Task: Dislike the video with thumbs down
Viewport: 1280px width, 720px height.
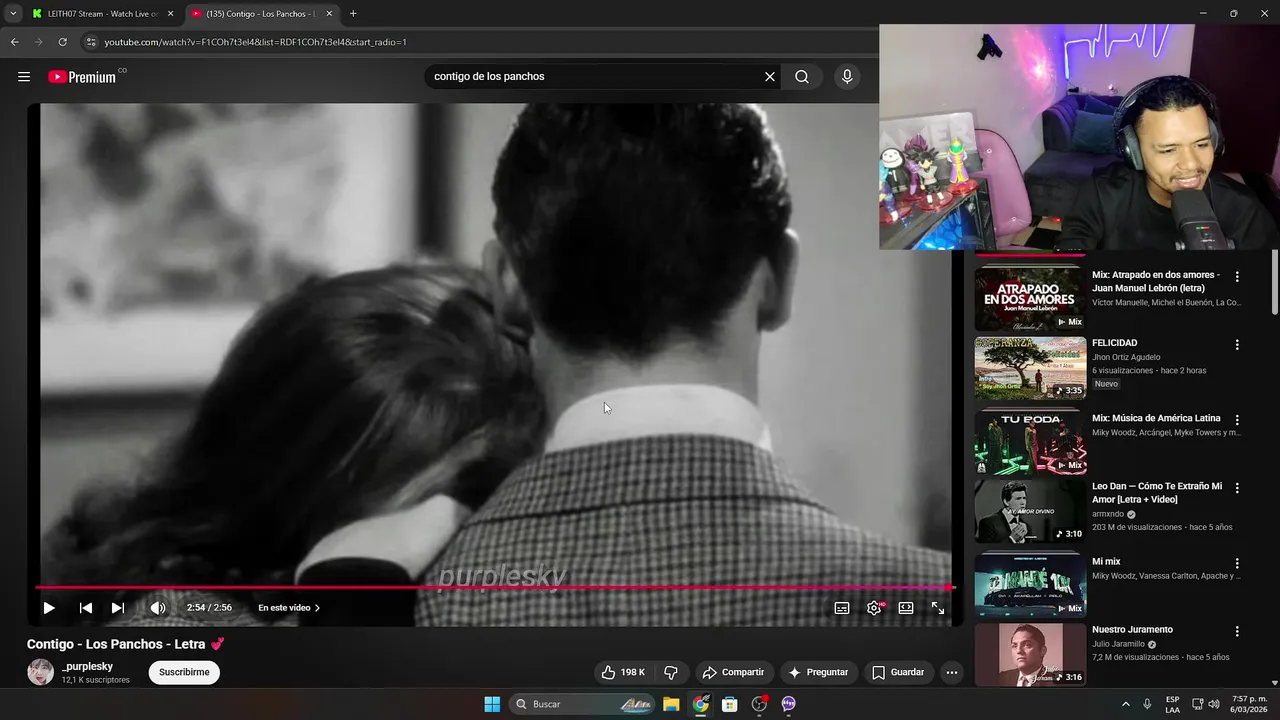Action: tap(671, 672)
